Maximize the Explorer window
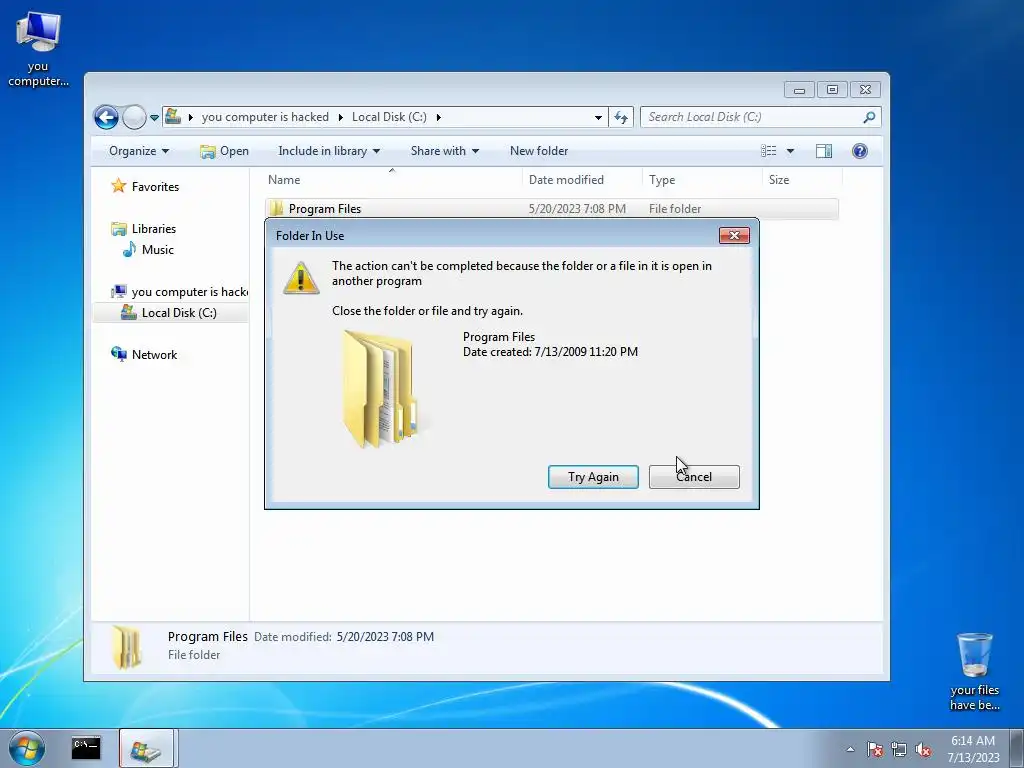 pyautogui.click(x=832, y=89)
